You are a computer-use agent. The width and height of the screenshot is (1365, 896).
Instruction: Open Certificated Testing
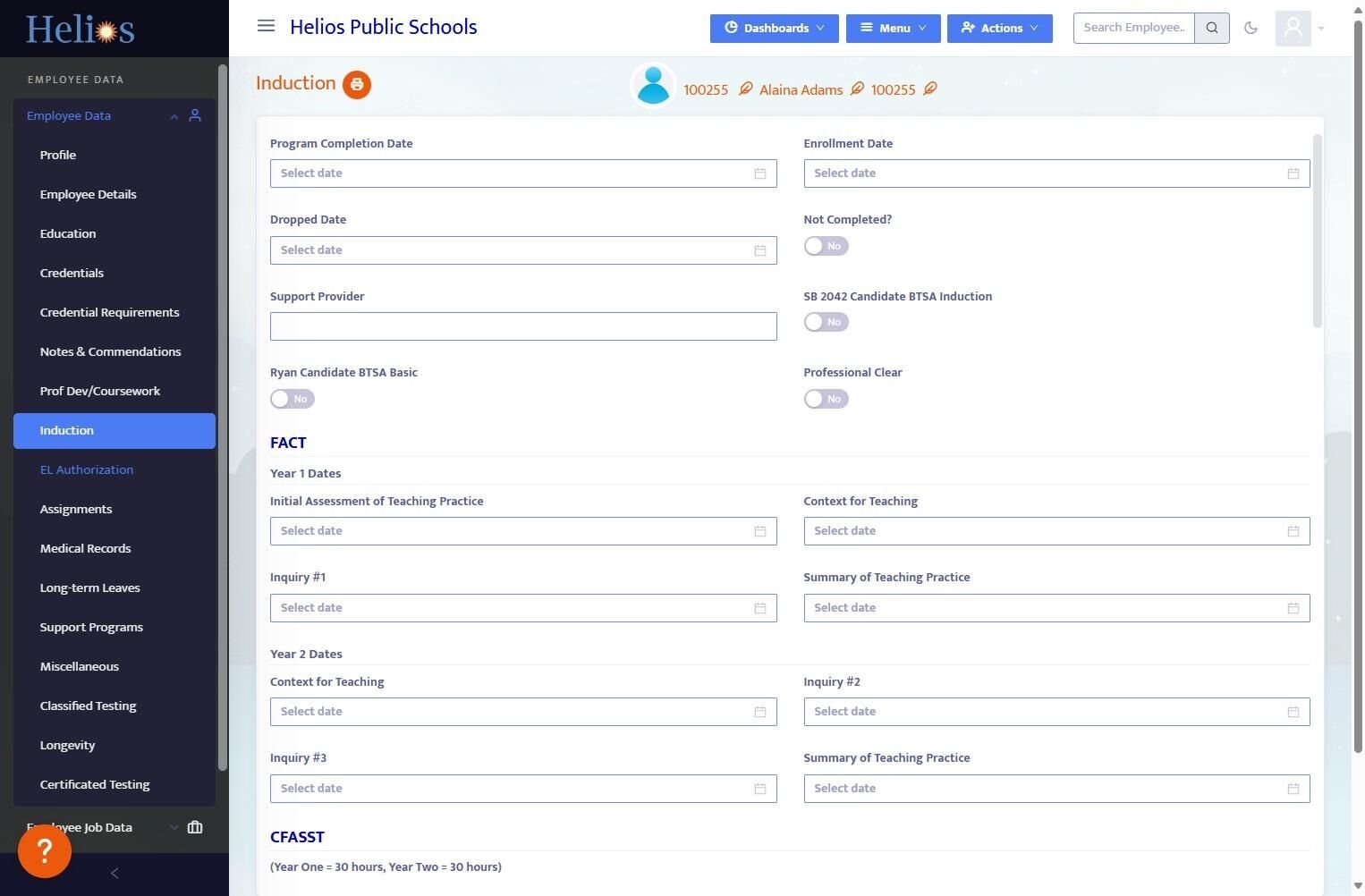[114, 784]
